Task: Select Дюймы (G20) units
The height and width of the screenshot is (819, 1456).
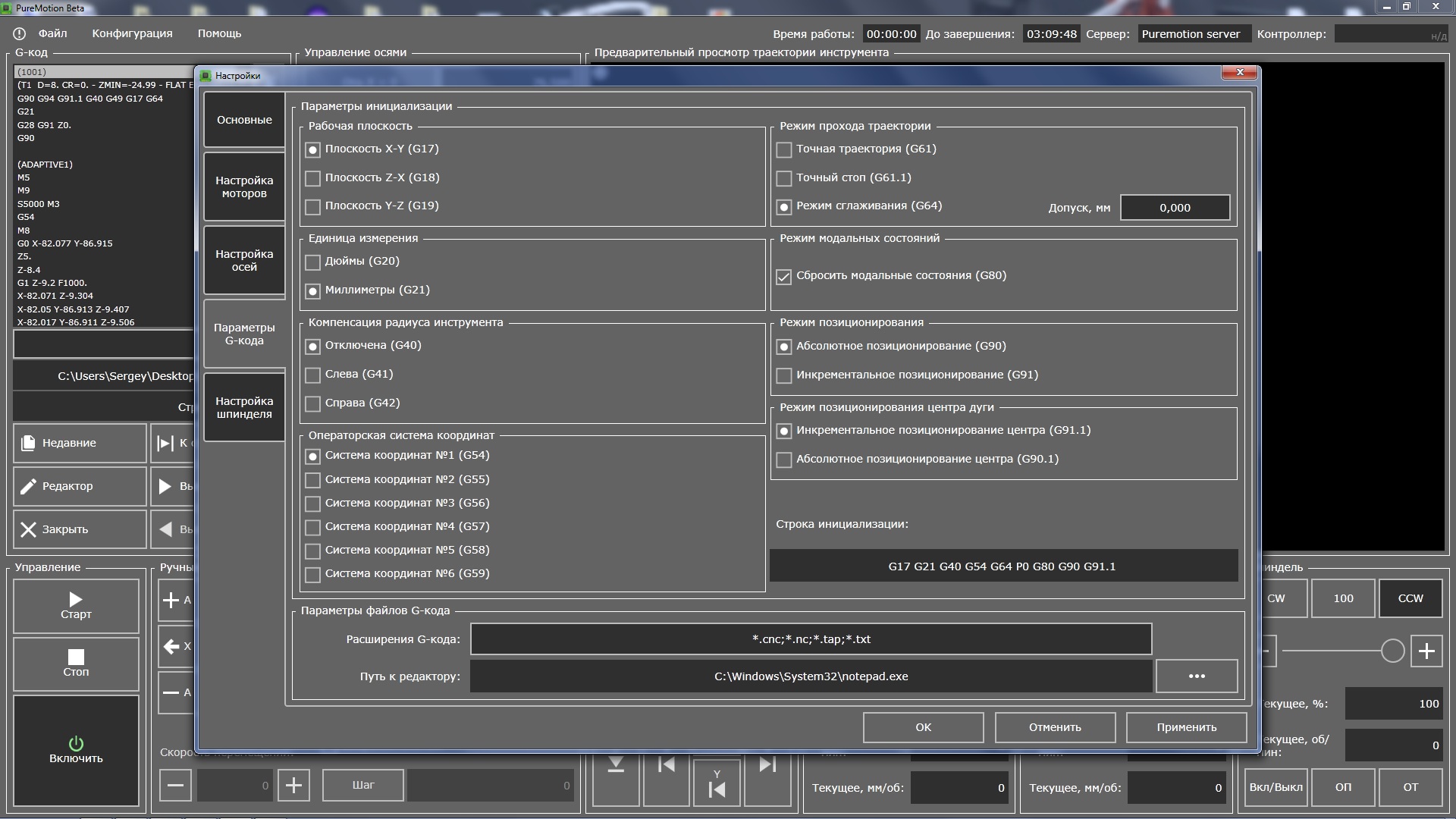Action: coord(312,262)
